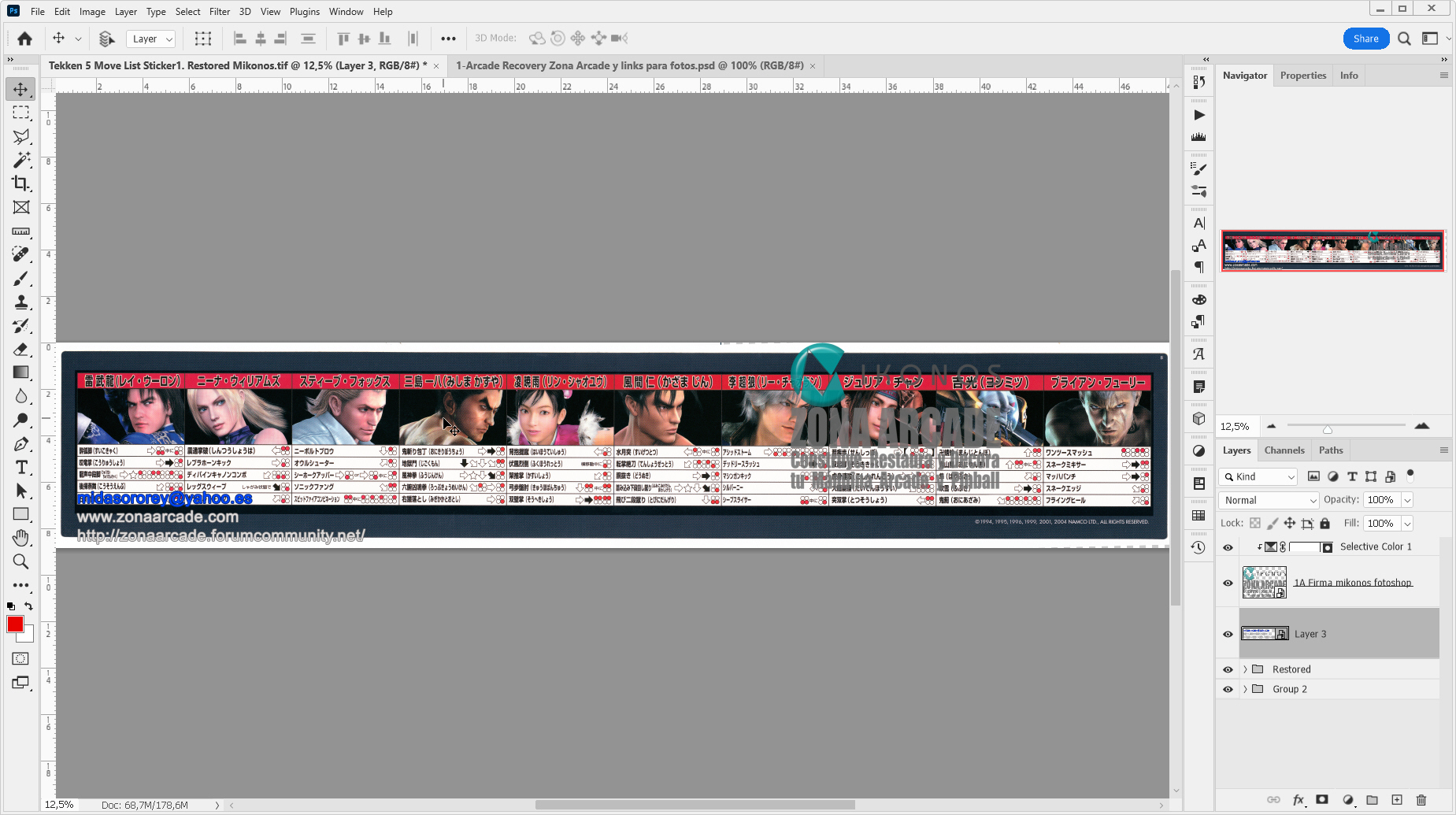
Task: Click the Delete layer trash icon
Action: [x=1421, y=799]
